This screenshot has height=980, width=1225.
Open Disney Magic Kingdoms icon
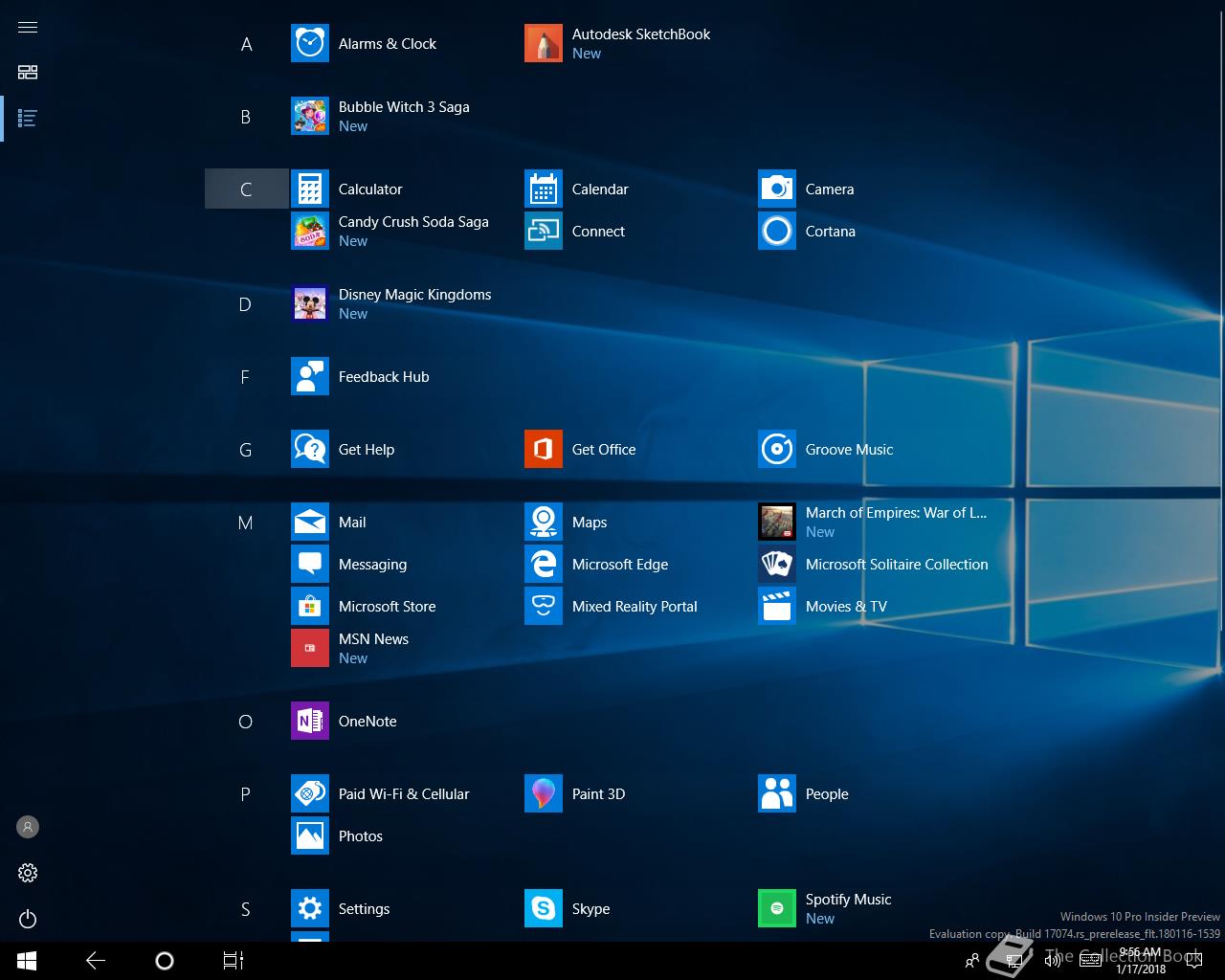tap(310, 304)
